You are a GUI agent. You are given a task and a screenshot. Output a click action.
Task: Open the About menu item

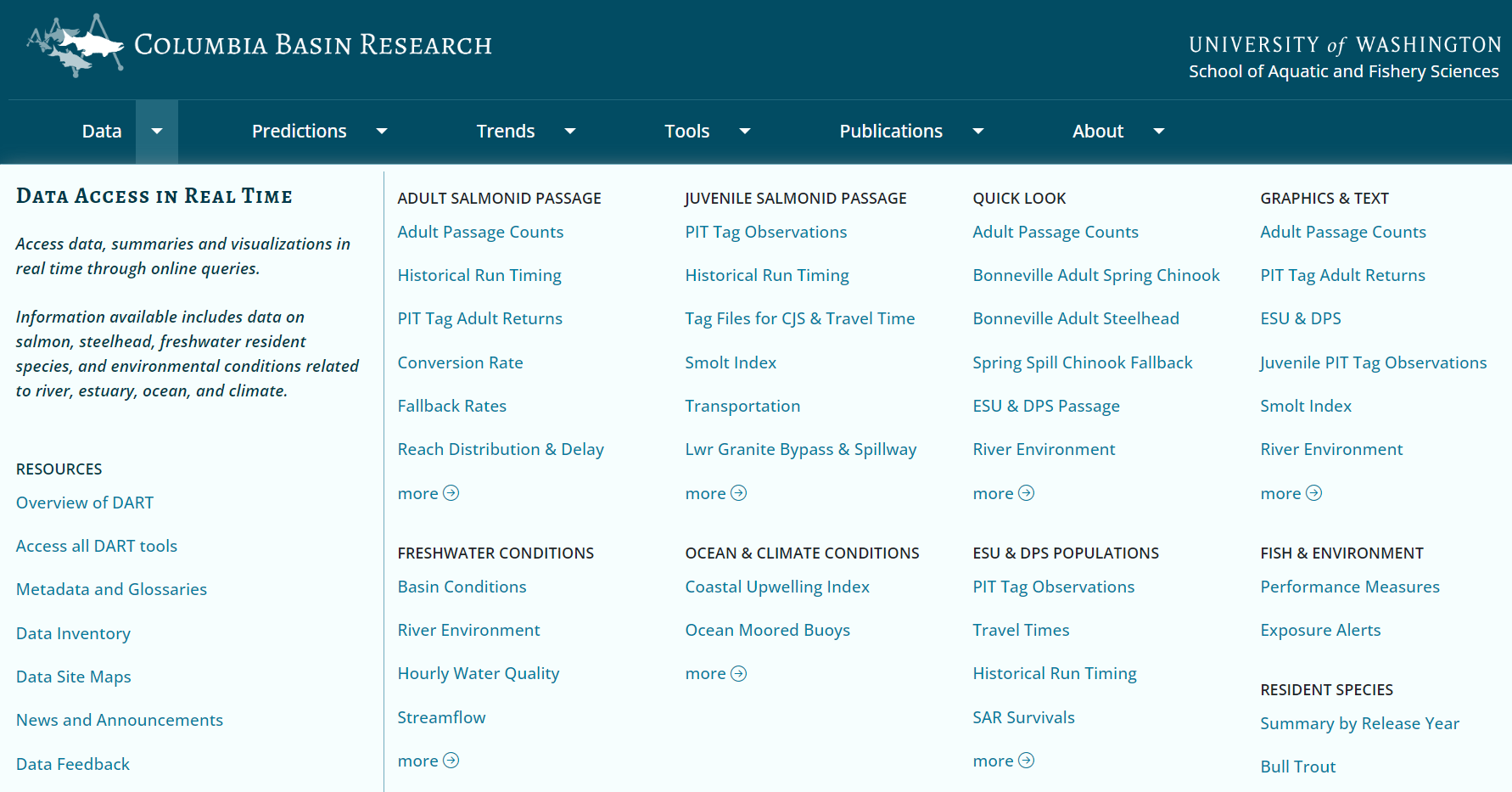[1098, 132]
